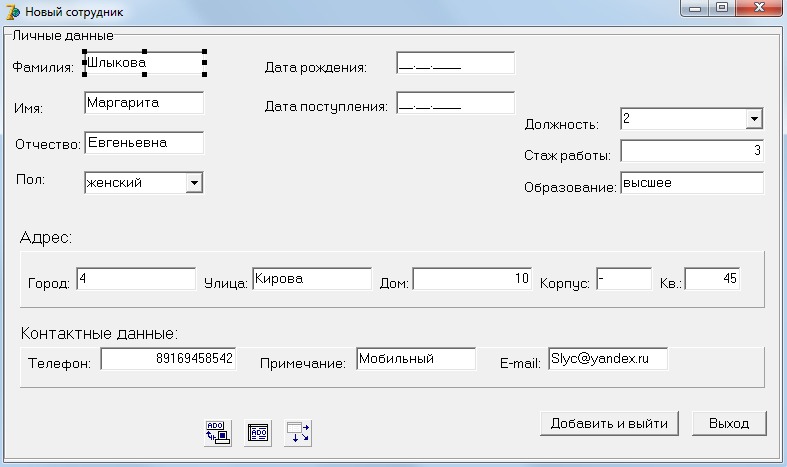Click the ADOConnection component icon
Screen dimensions: 787x467
pos(218,433)
